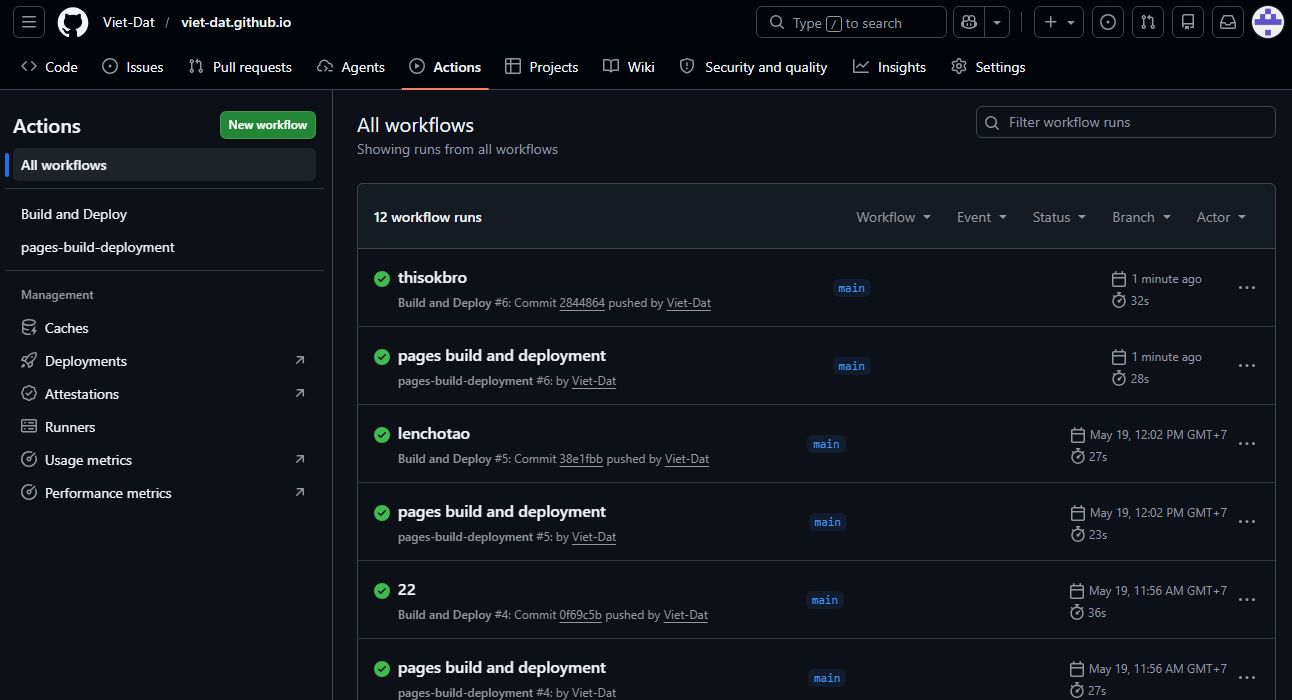Click success status icon of lenchotao run

tap(382, 435)
